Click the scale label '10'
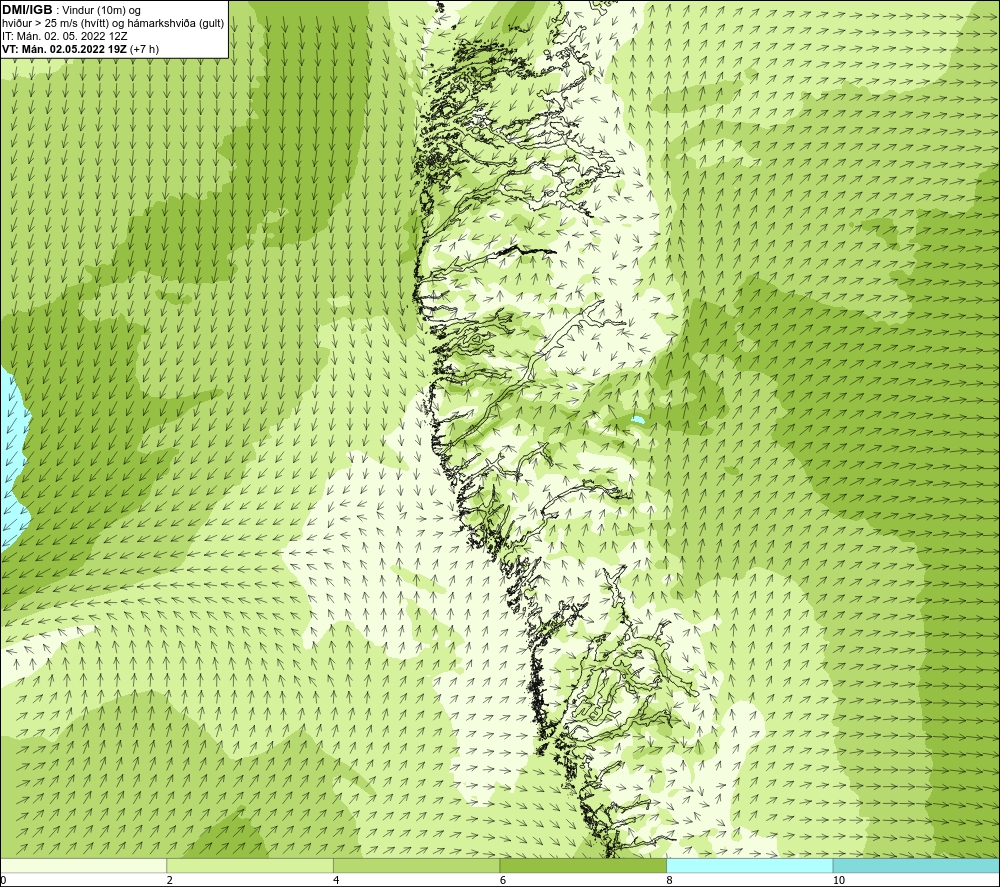This screenshot has height=887, width=1000. click(839, 880)
